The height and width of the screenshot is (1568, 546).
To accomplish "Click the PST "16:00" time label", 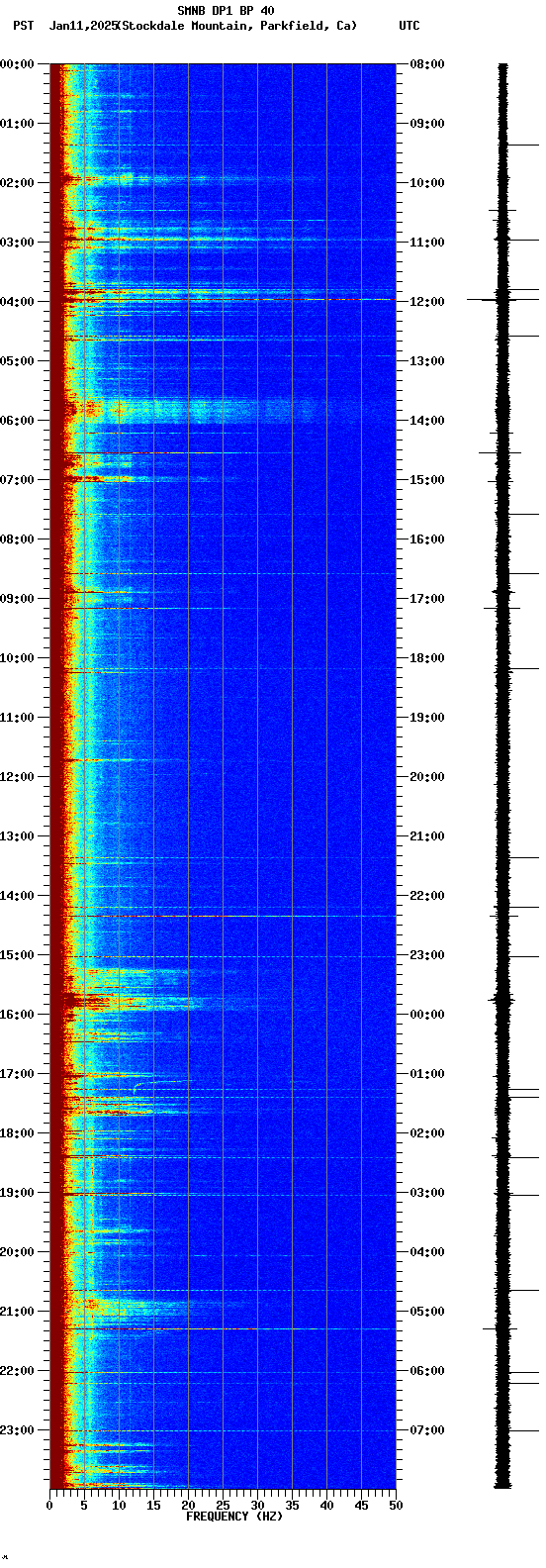I will [x=17, y=1015].
